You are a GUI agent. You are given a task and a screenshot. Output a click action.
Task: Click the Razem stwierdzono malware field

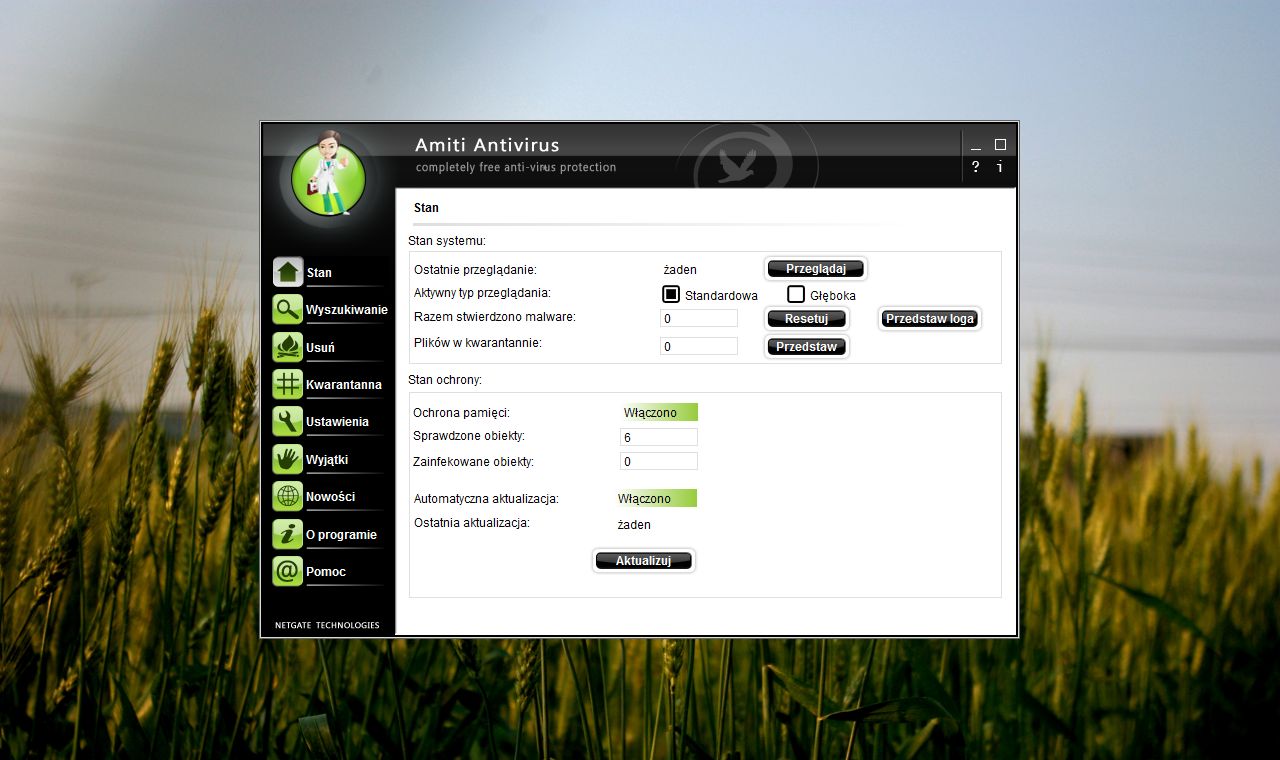tap(699, 318)
